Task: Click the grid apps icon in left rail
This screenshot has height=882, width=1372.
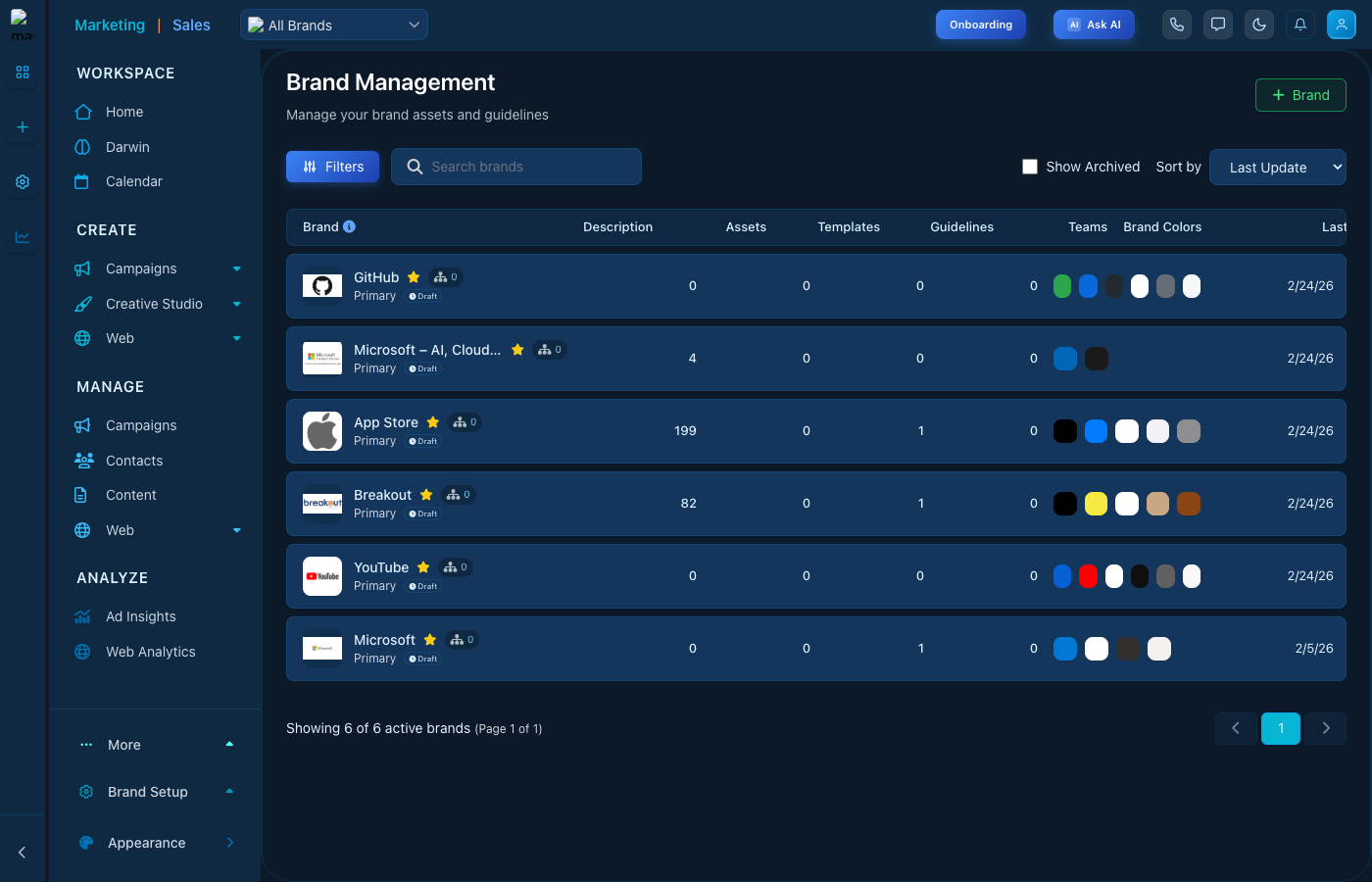Action: [x=23, y=73]
